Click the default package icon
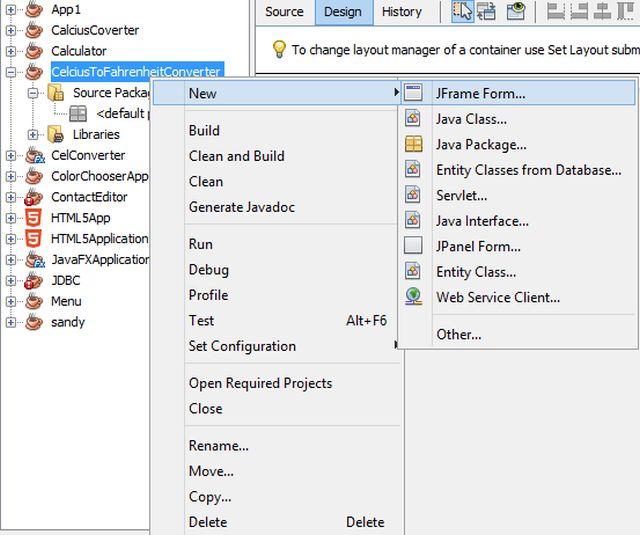Screen dimensions: 640x535 pyautogui.click(x=78, y=113)
